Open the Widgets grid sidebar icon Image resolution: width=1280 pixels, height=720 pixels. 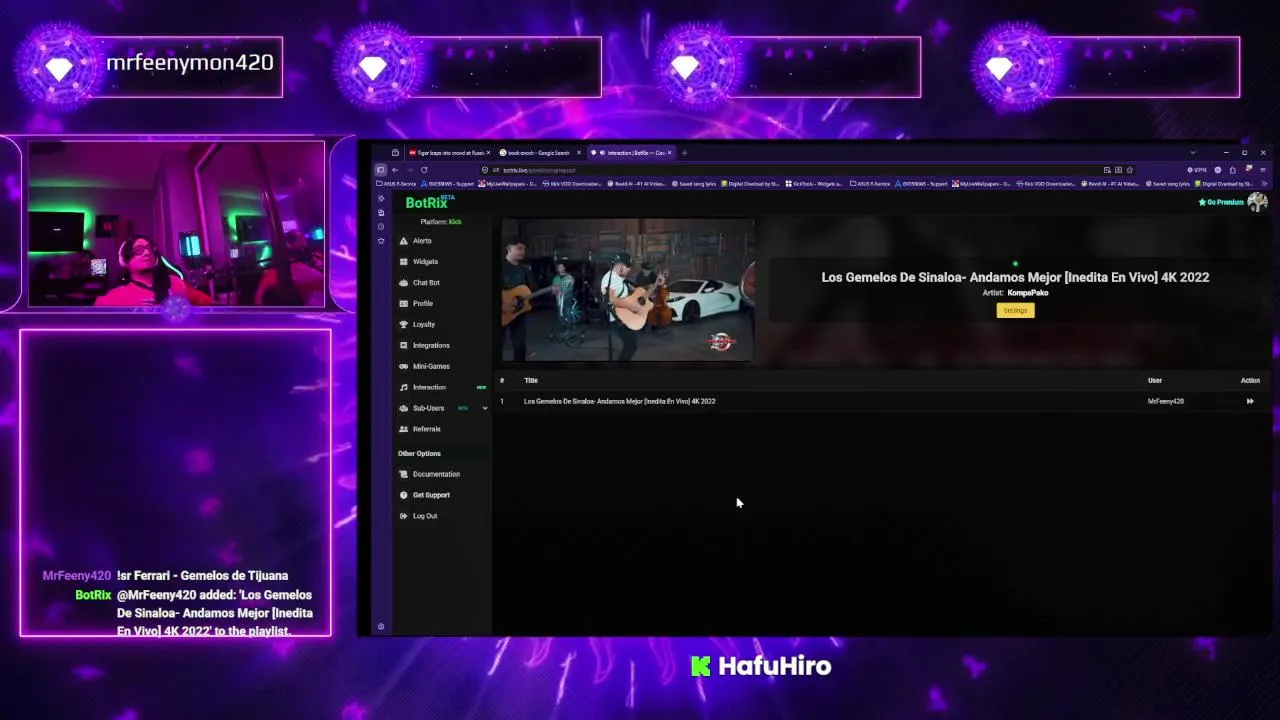pos(403,262)
